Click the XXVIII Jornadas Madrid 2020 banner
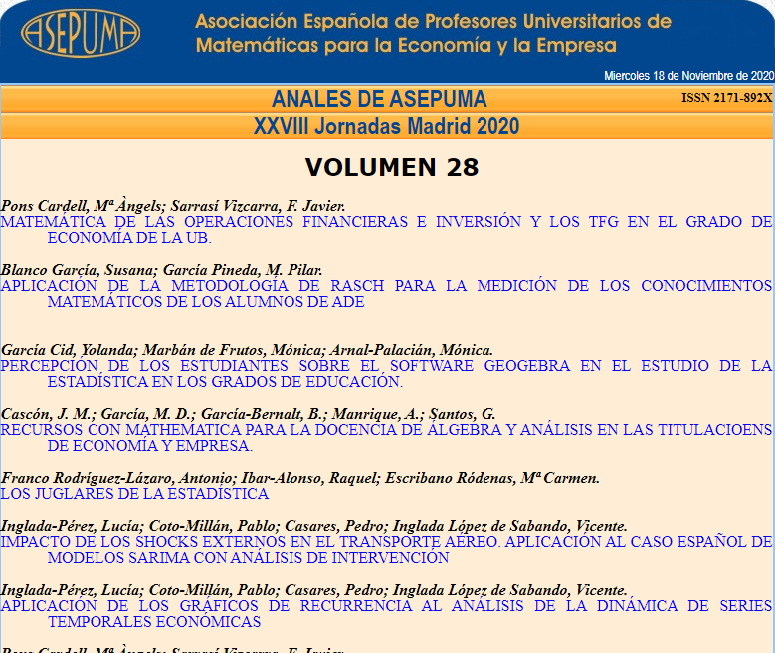Image resolution: width=775 pixels, height=653 pixels. tap(386, 126)
